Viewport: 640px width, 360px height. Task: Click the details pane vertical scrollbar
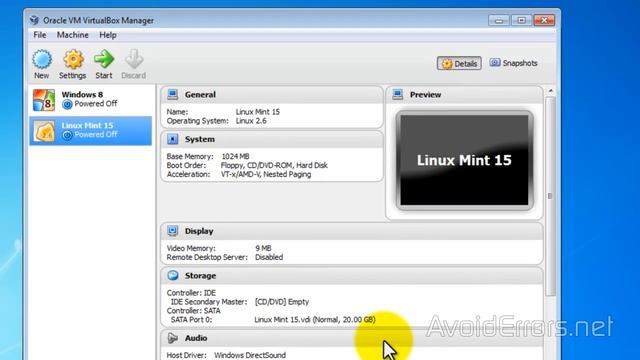pyautogui.click(x=550, y=196)
